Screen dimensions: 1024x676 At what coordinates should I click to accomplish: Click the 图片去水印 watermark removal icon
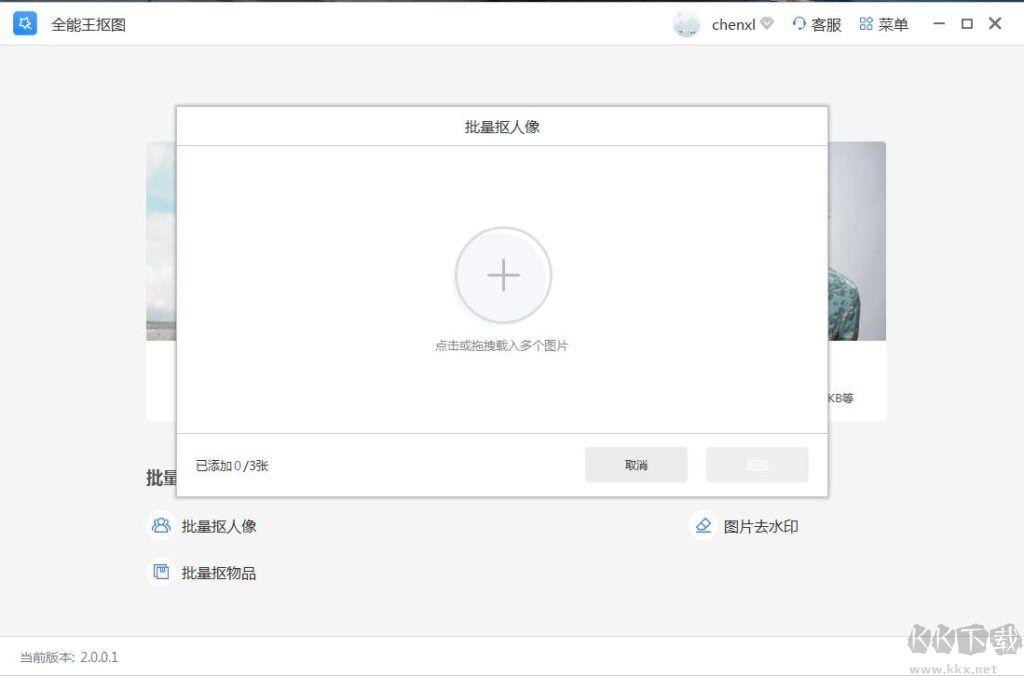tap(704, 525)
